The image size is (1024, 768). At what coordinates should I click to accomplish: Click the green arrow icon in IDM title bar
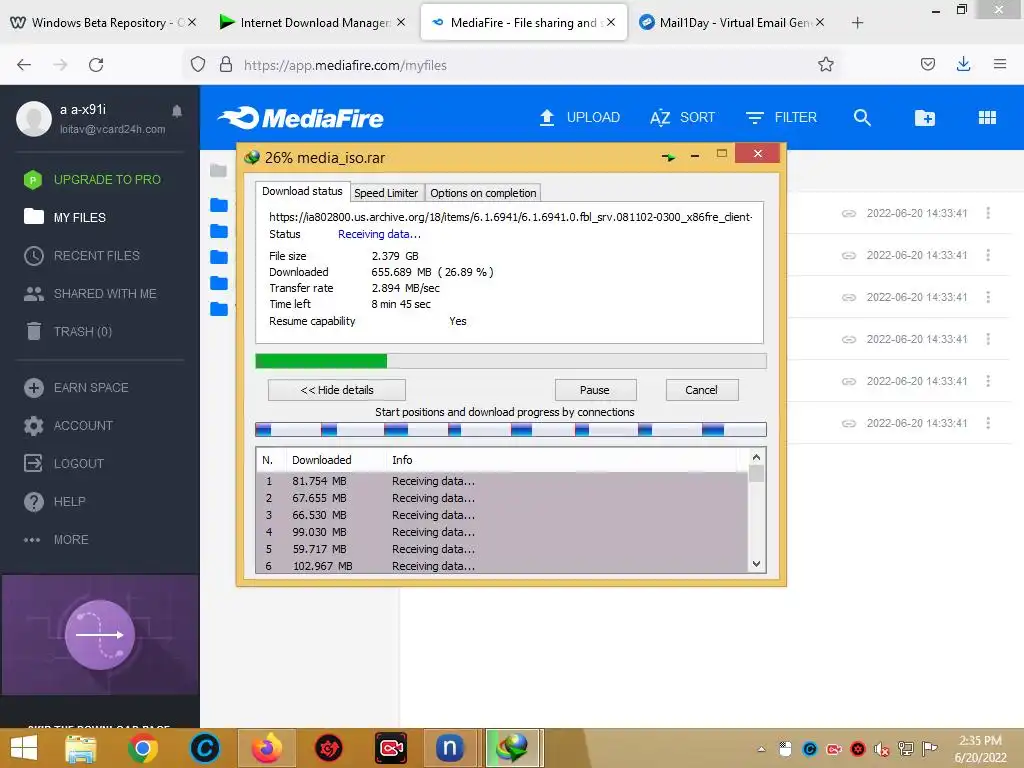tap(668, 157)
